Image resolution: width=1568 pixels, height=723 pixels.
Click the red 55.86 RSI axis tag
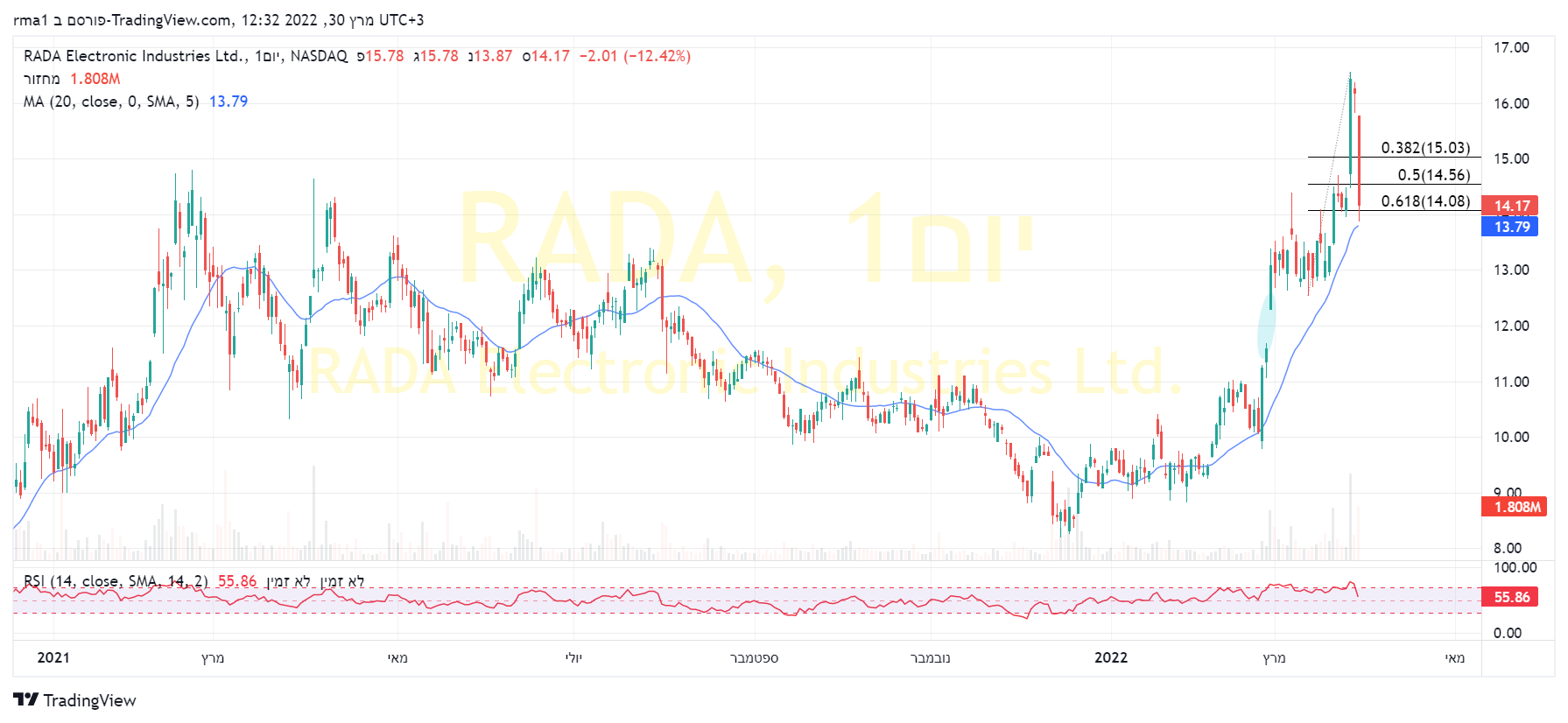click(x=1510, y=597)
